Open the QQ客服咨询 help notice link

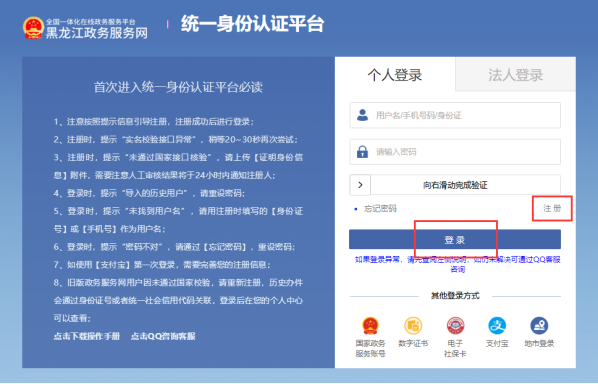(x=458, y=264)
